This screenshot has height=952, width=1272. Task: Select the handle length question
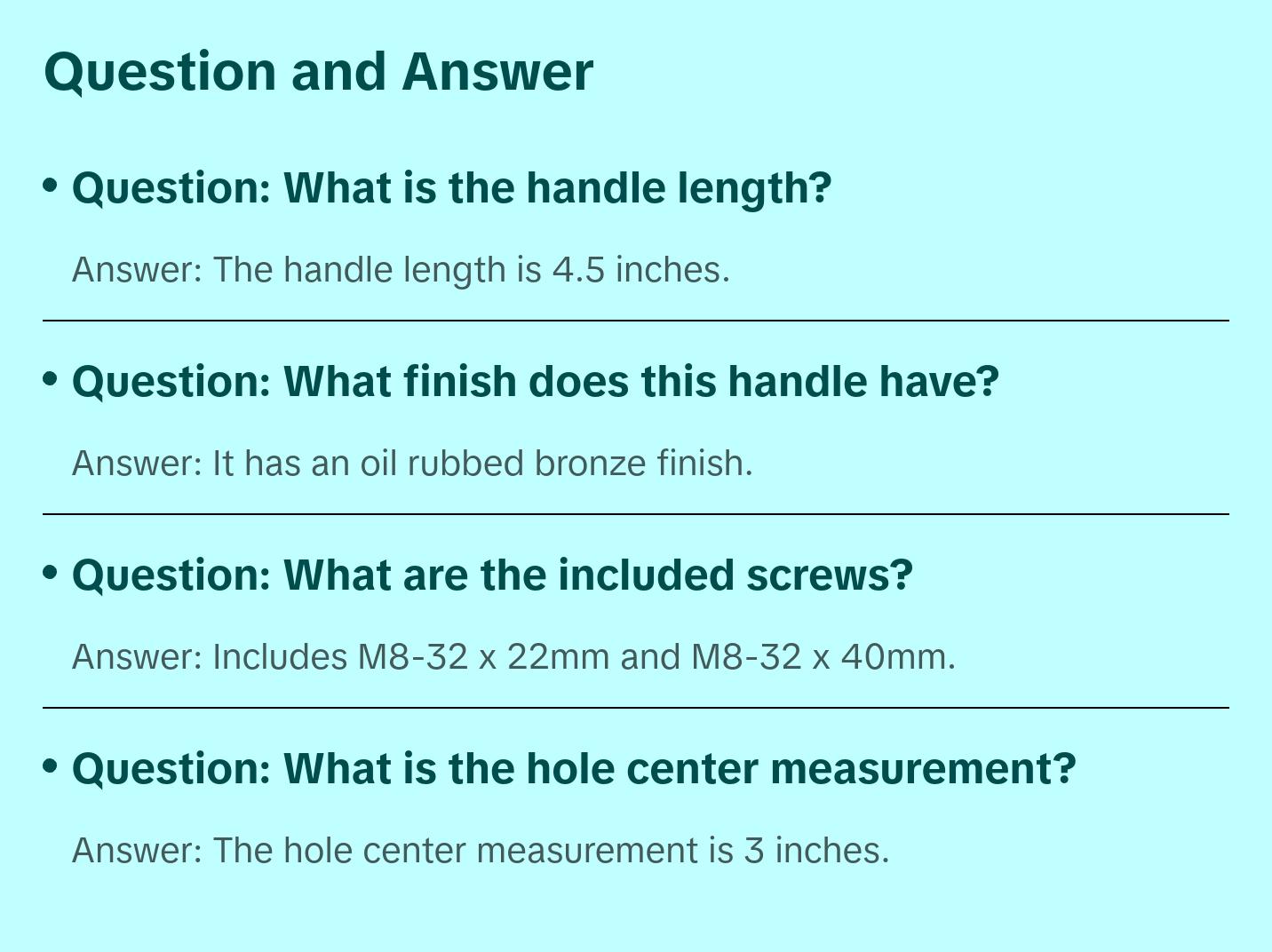click(451, 188)
